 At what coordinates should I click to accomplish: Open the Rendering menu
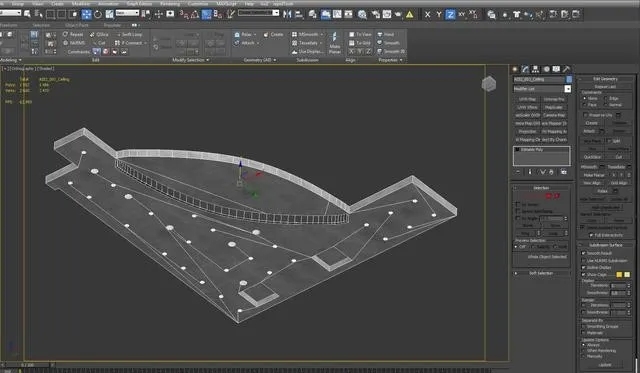click(x=170, y=4)
